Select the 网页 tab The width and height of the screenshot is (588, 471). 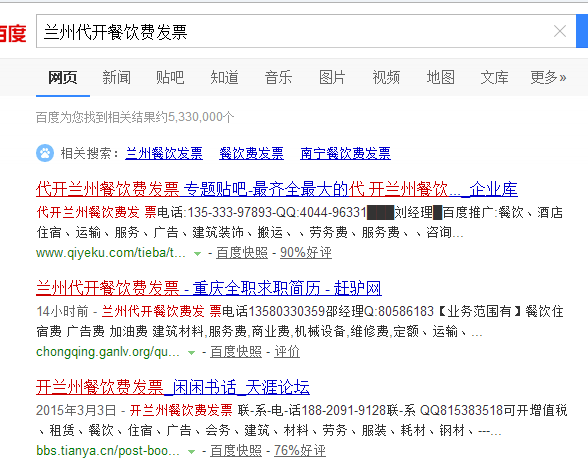(x=63, y=78)
